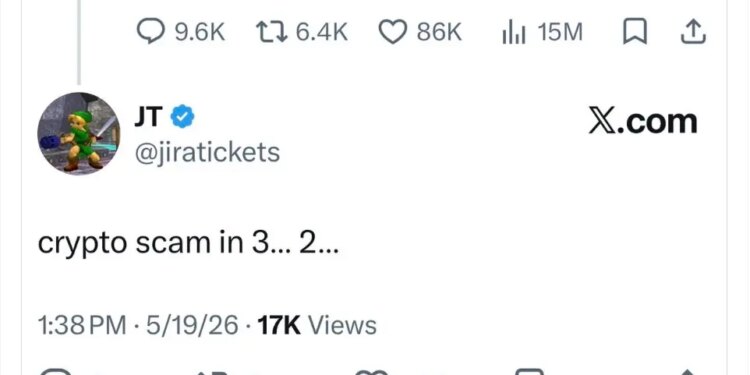The image size is (750, 375).
Task: Bookmark the post with the bookmark icon
Action: pyautogui.click(x=635, y=33)
